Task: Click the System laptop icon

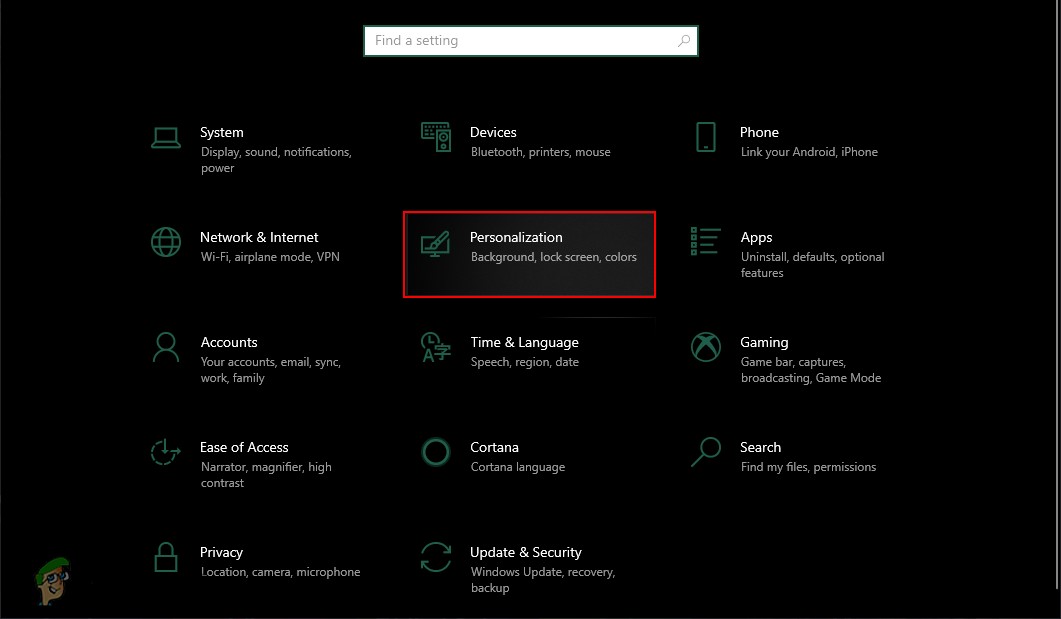Action: click(x=166, y=138)
